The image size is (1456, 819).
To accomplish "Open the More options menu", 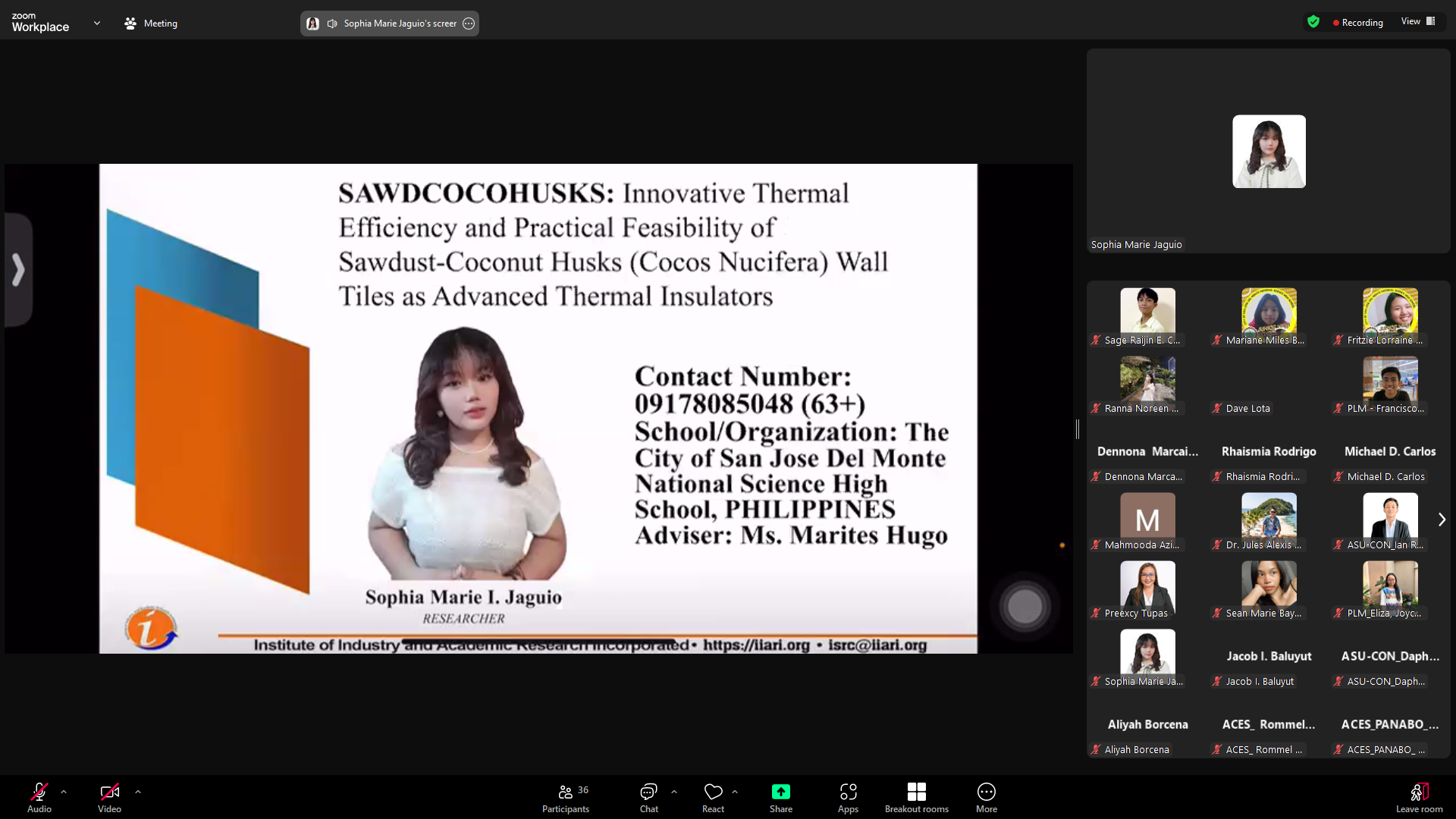I will point(986,792).
